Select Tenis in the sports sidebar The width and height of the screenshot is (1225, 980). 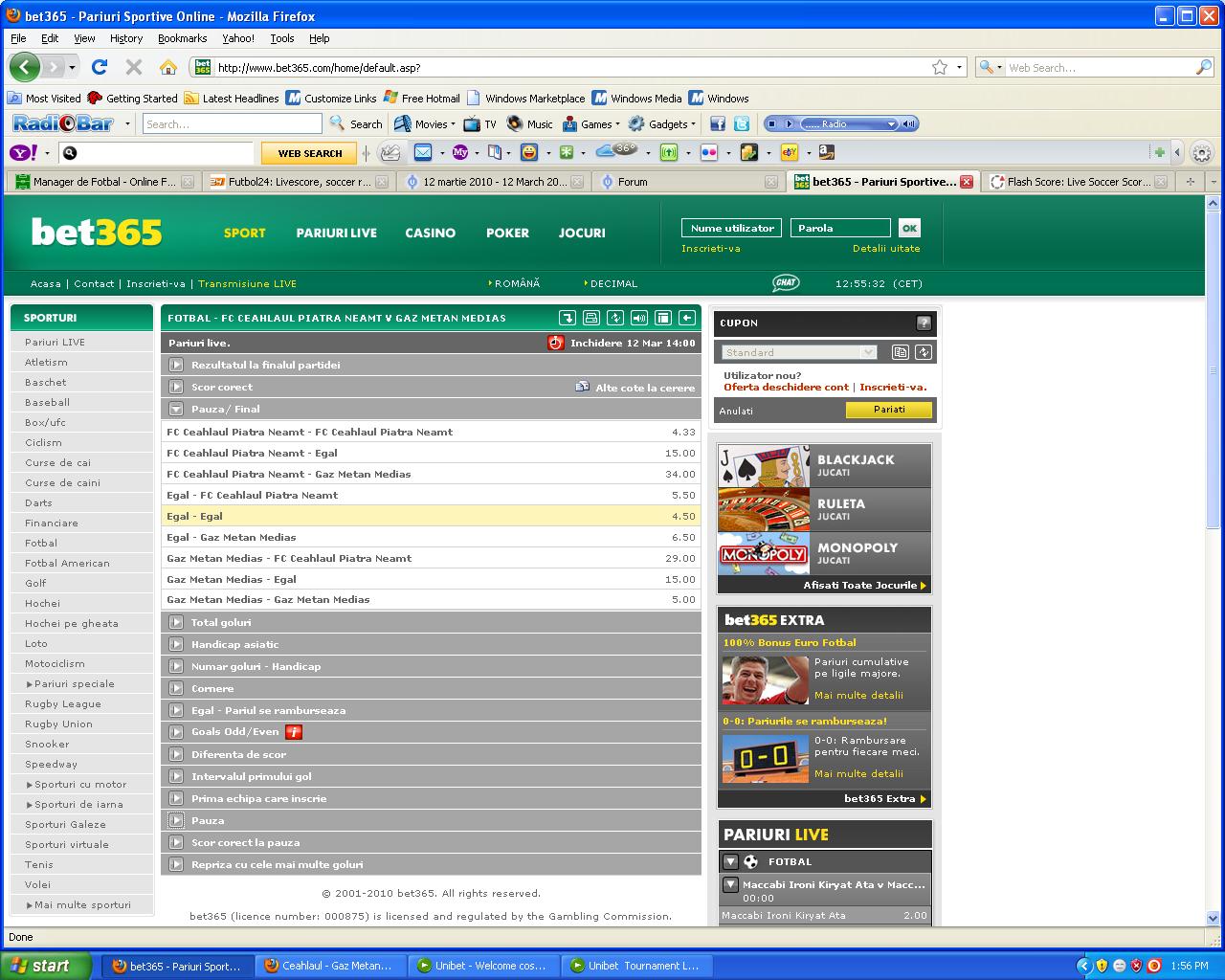pos(39,864)
